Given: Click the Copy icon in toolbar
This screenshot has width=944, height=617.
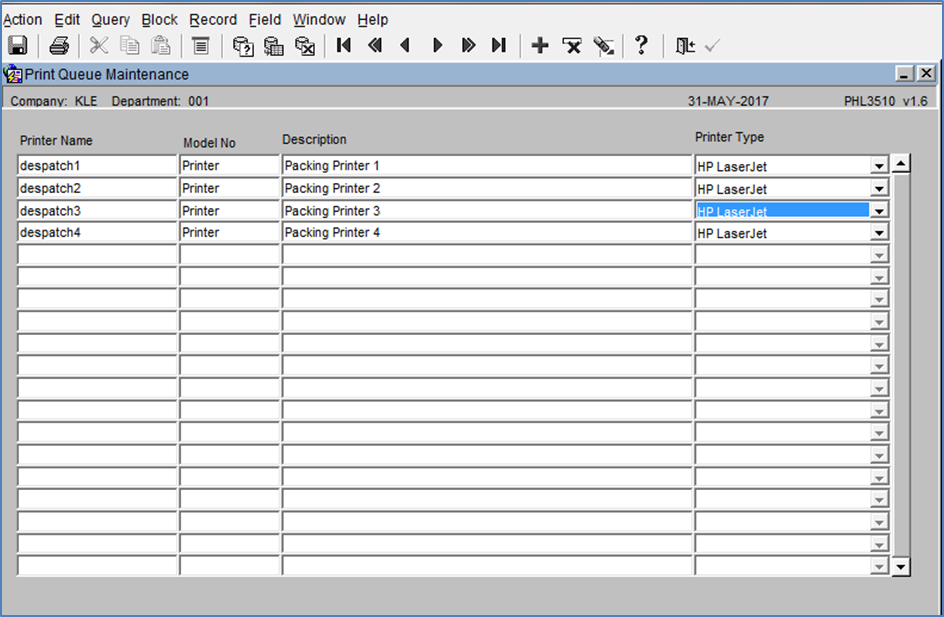Looking at the screenshot, I should [129, 46].
